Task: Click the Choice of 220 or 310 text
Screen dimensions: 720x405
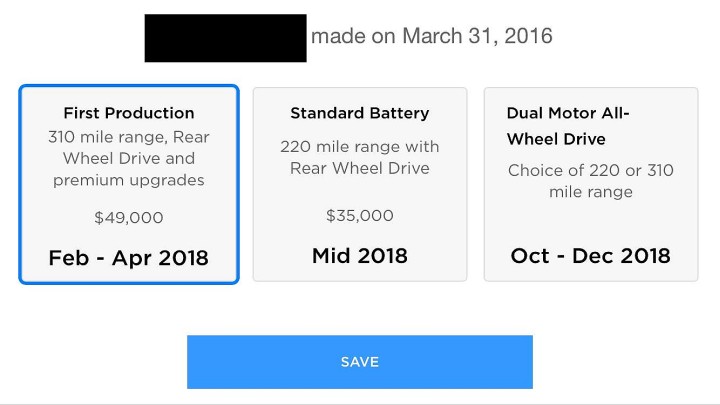Action: 591,170
